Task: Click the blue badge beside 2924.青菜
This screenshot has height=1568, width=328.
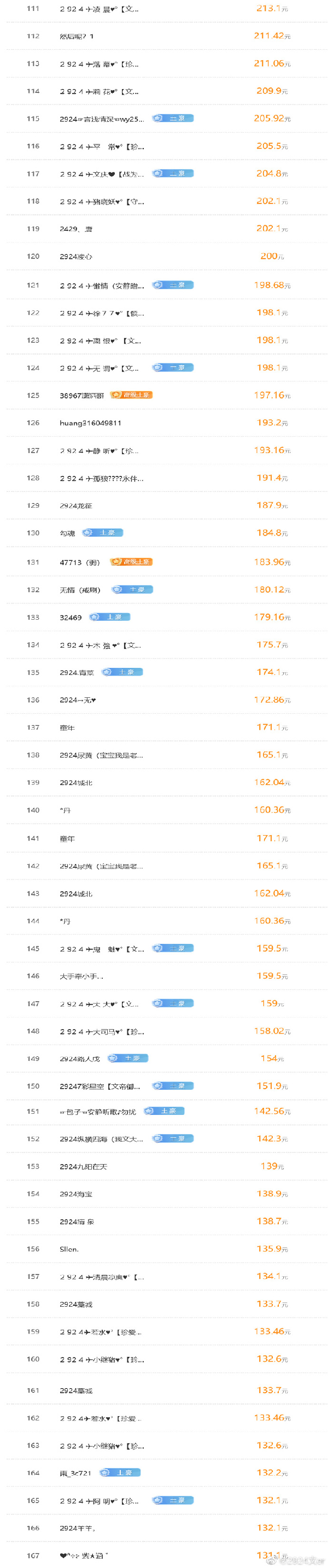Action: coord(122,672)
